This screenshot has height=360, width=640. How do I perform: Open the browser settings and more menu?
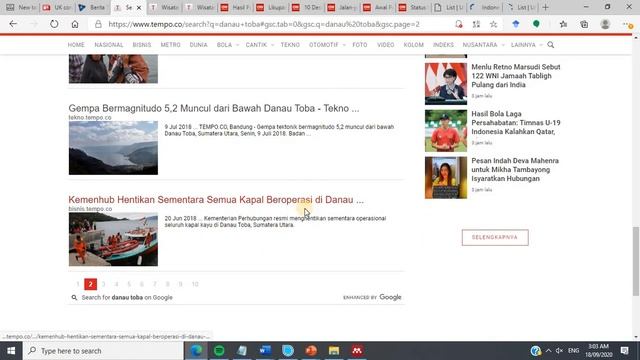click(x=628, y=24)
